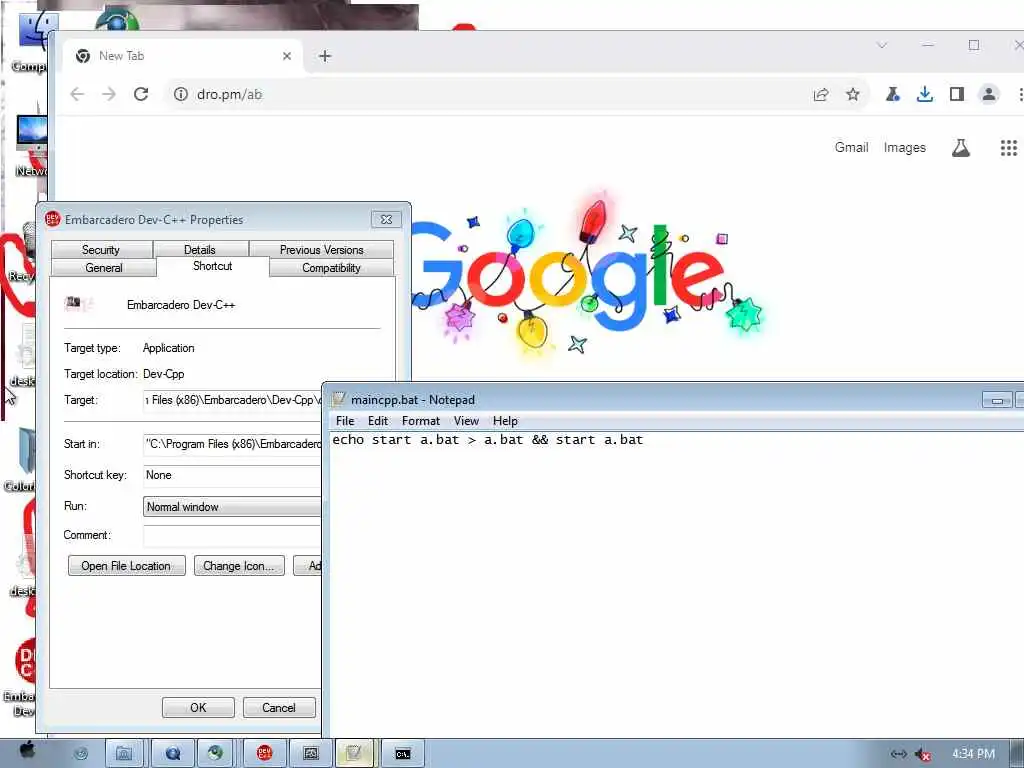The image size is (1024, 768).
Task: Expand the tab search chevron in Chrome
Action: coord(882,45)
